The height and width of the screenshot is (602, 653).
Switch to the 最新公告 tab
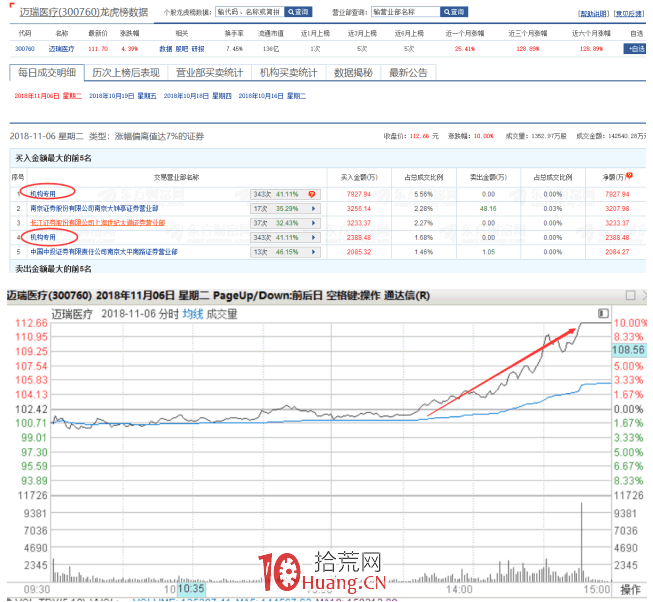[408, 73]
